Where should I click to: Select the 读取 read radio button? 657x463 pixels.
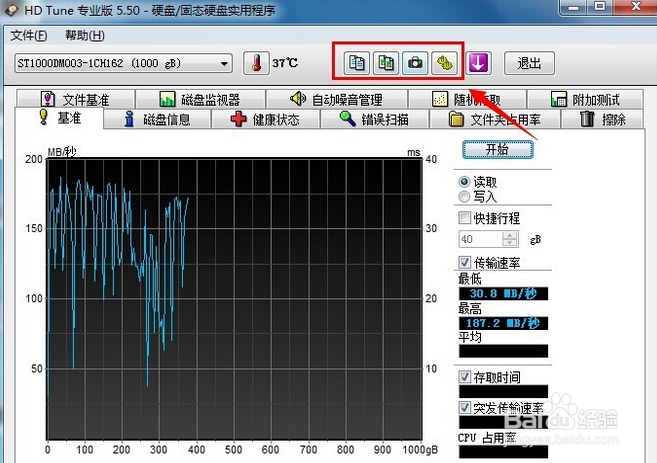tap(464, 183)
